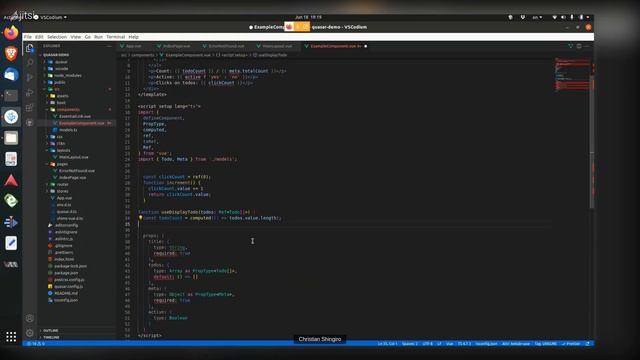
Task: Click line and column indicator in status bar
Action: coord(387,344)
